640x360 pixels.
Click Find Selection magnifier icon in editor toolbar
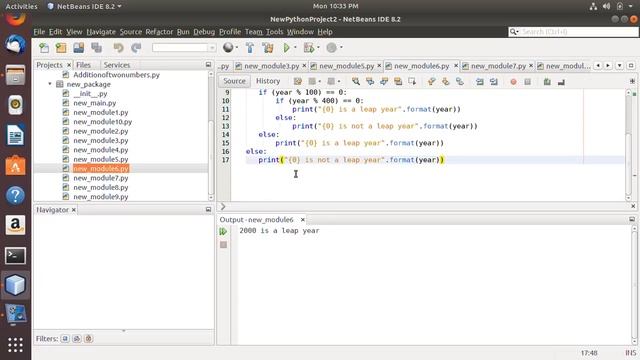pyautogui.click(x=356, y=82)
